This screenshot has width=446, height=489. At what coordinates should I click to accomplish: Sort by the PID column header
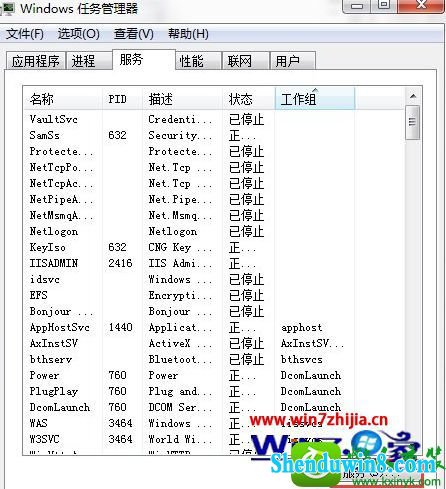pos(122,99)
